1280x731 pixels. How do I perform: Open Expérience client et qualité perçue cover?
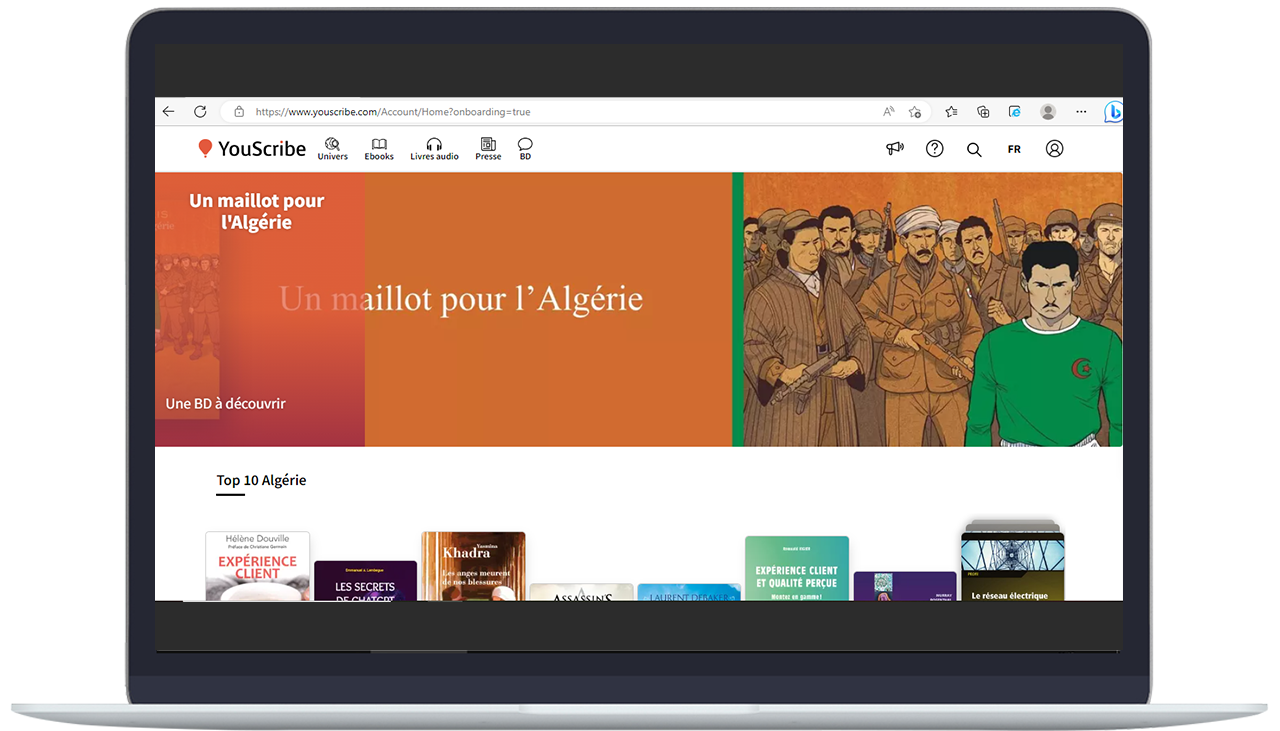coord(797,568)
